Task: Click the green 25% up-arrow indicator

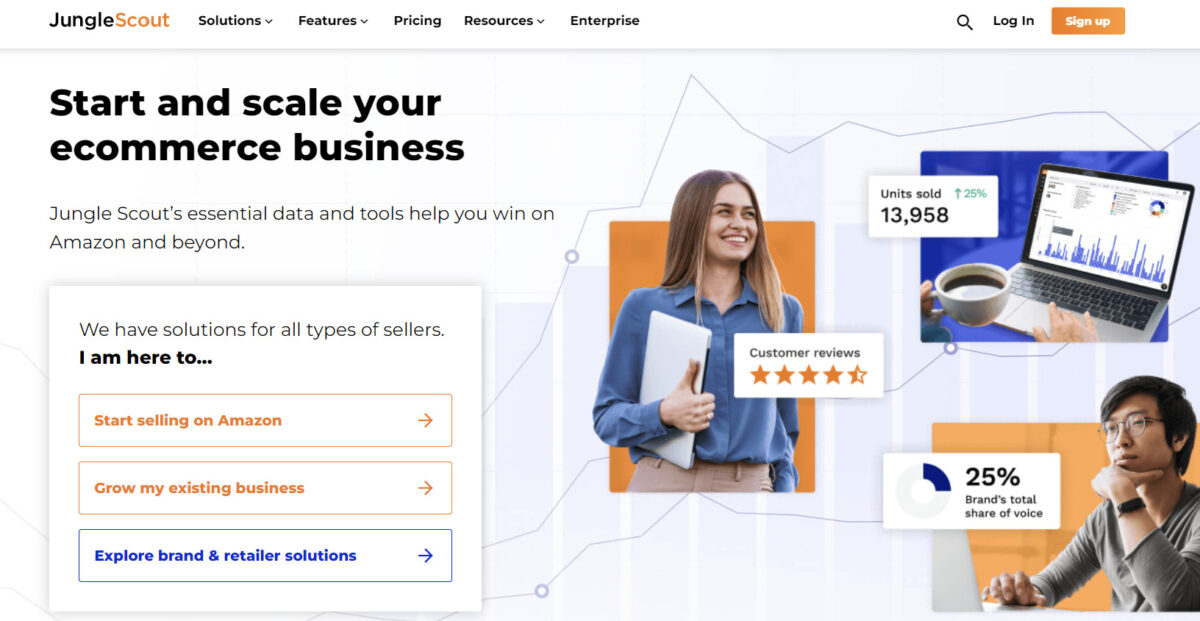Action: click(x=970, y=193)
